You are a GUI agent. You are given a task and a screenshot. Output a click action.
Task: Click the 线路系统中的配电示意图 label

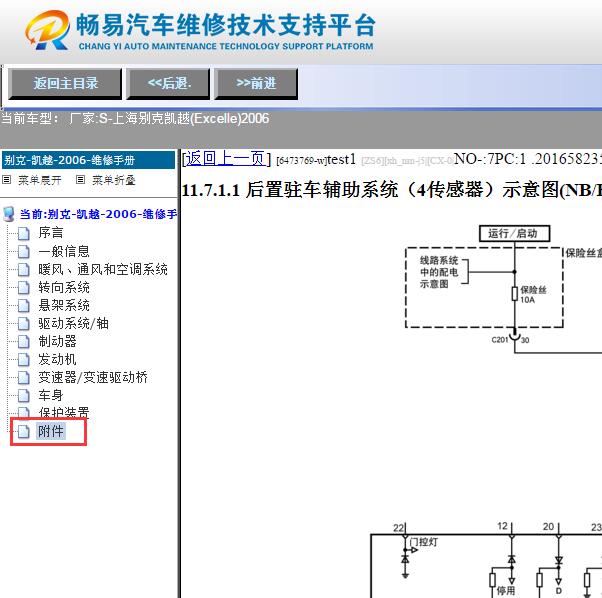pyautogui.click(x=439, y=272)
